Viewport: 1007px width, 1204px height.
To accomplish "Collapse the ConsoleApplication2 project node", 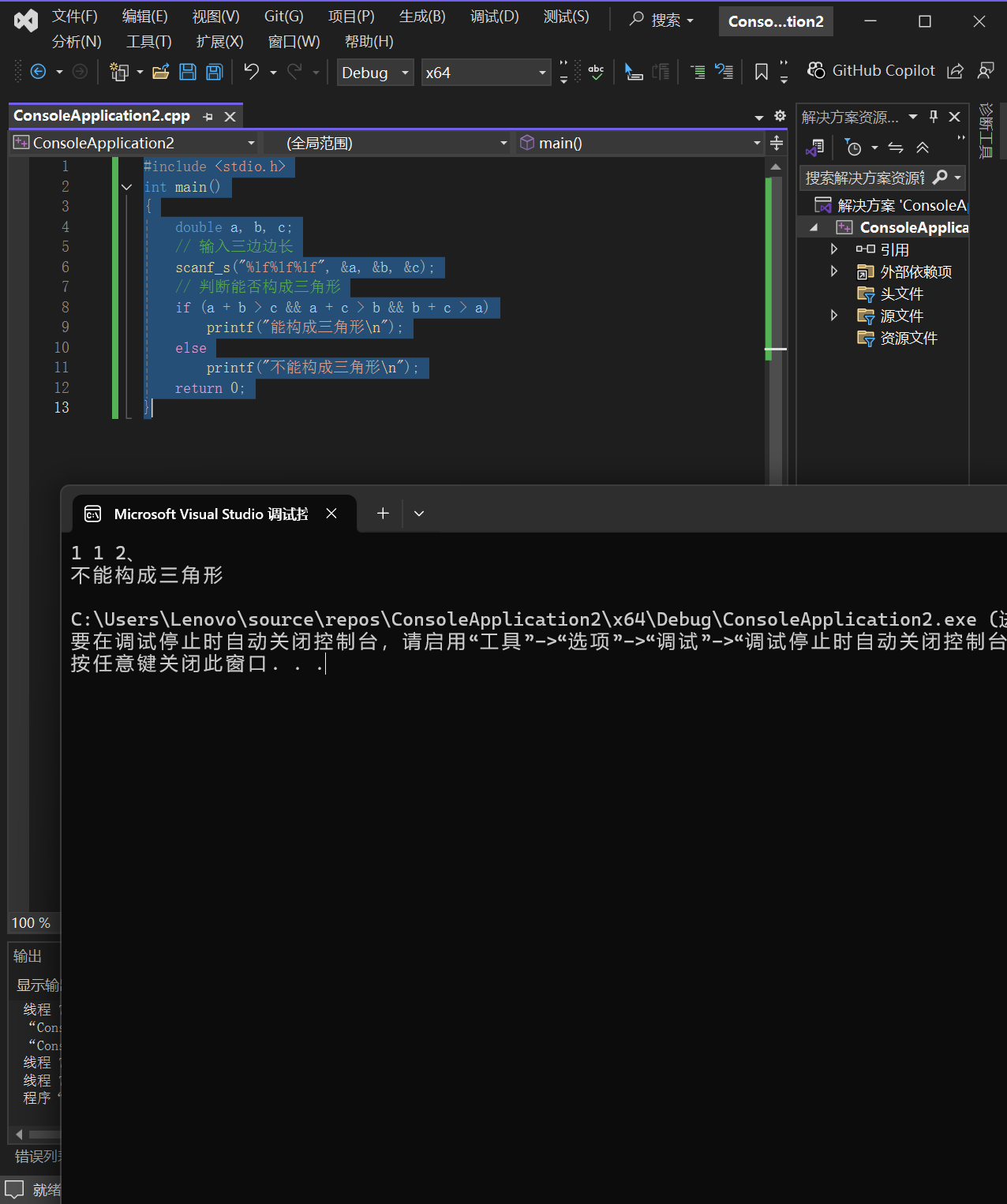I will (x=814, y=227).
